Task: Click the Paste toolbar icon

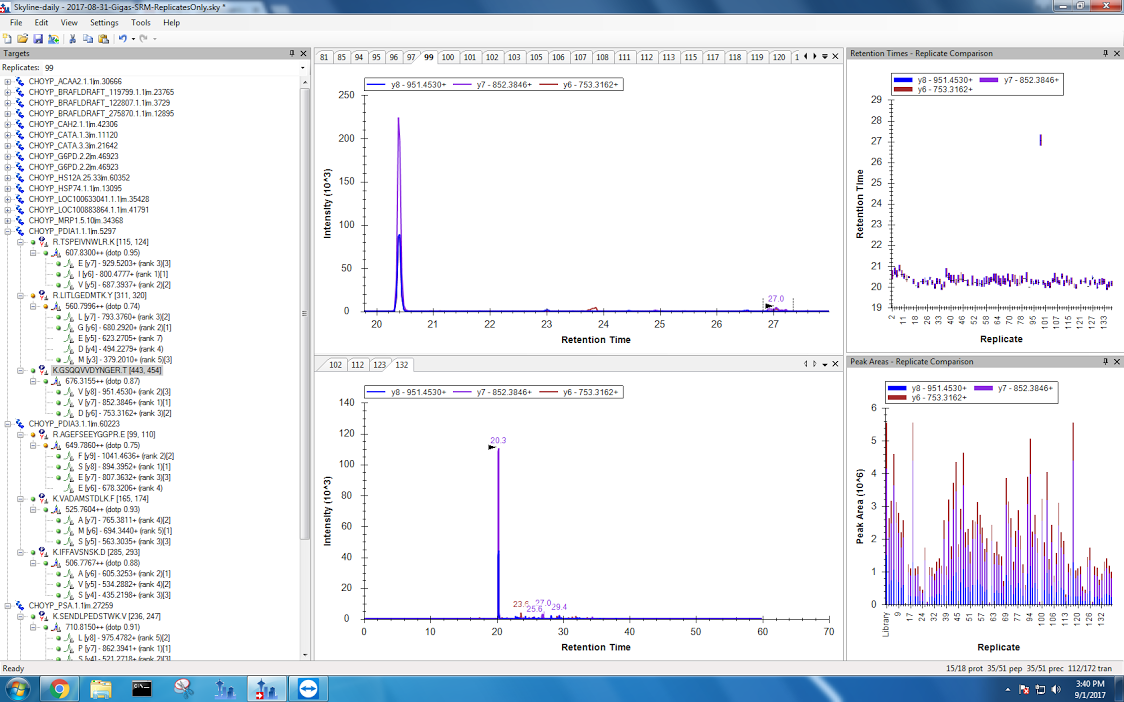Action: 102,39
